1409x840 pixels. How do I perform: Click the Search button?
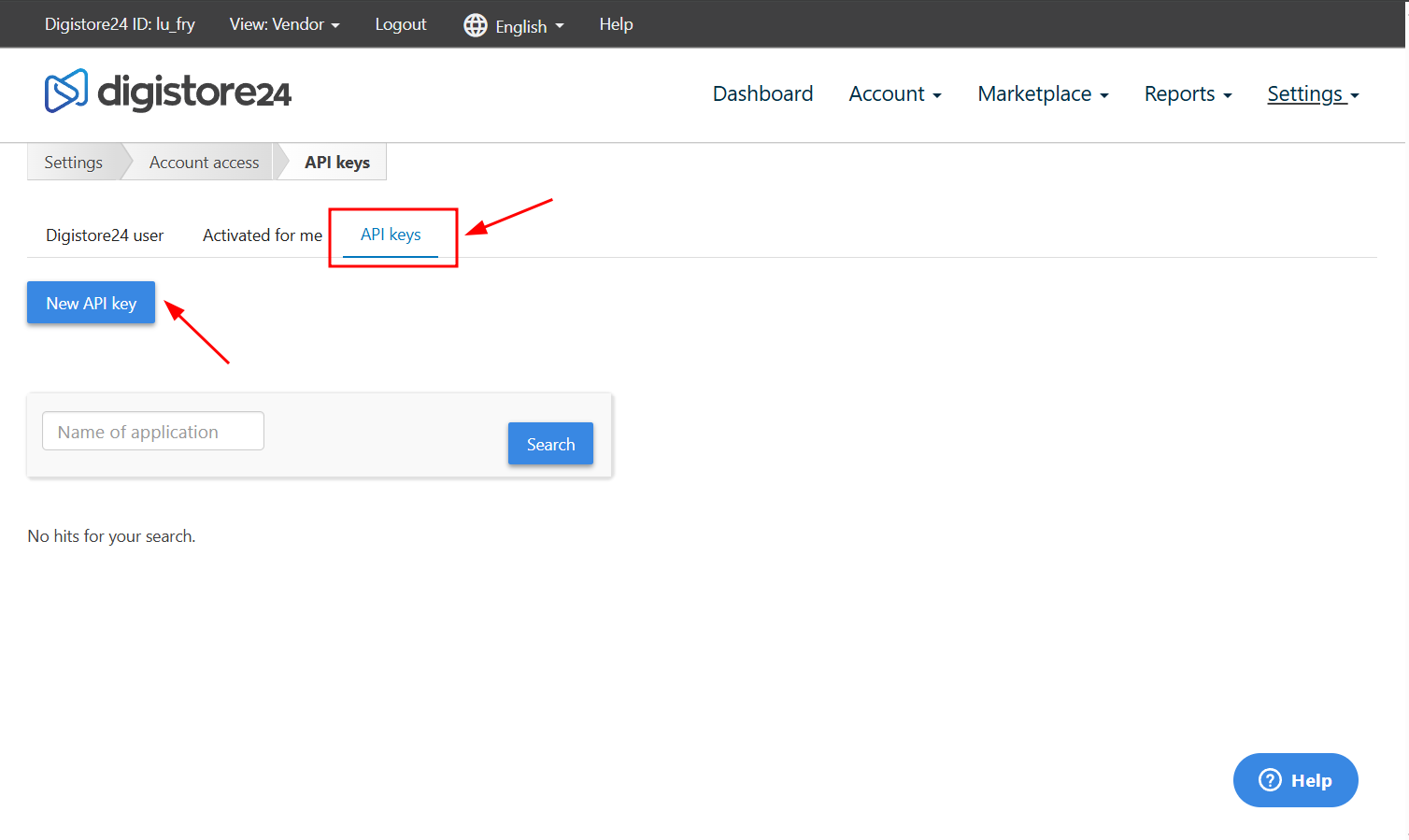[x=550, y=444]
